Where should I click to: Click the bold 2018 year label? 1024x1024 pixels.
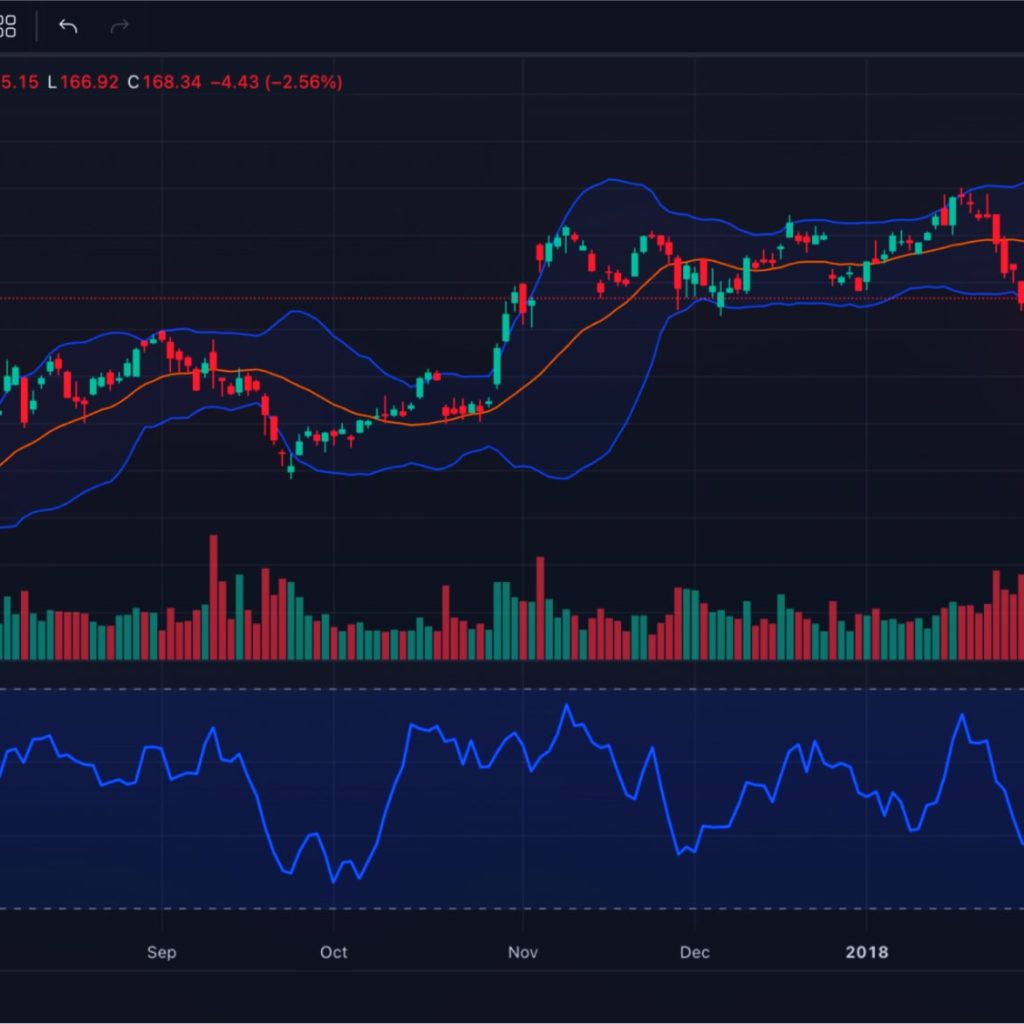tap(866, 952)
